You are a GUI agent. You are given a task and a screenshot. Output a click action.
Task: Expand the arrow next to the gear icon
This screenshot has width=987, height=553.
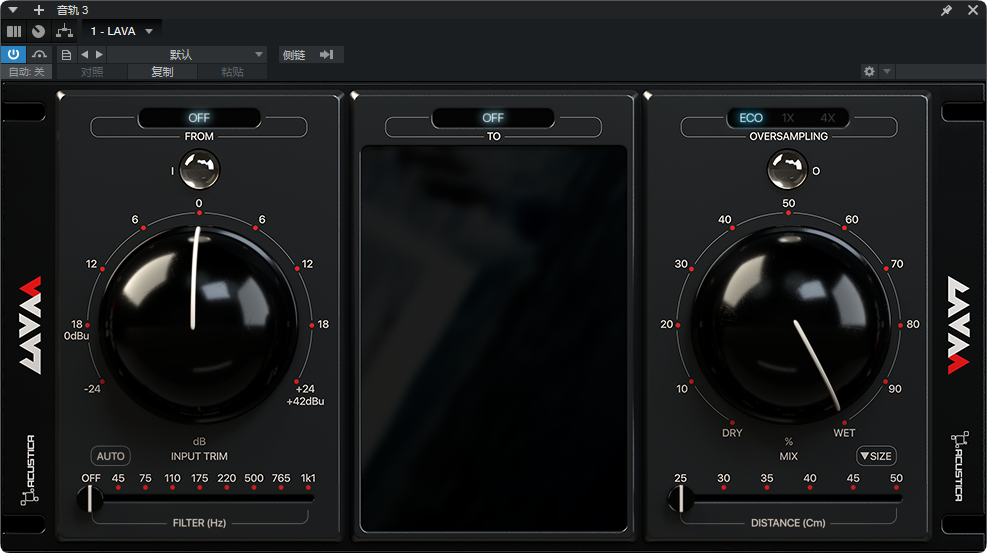point(887,71)
